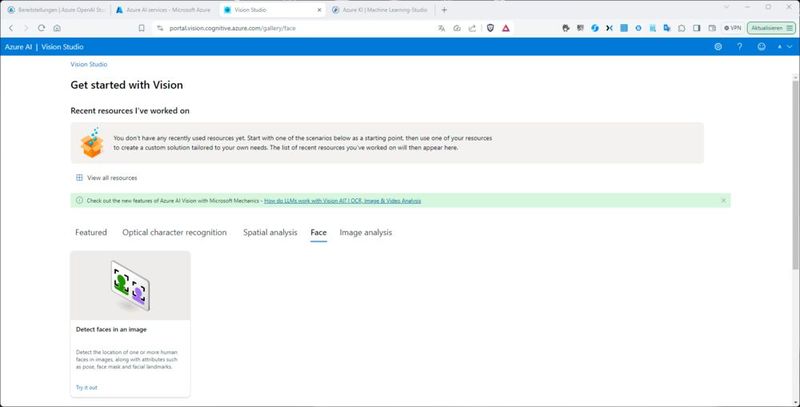
Task: Switch to Bereitstellungen Azure OpenAI tab
Action: pyautogui.click(x=57, y=10)
